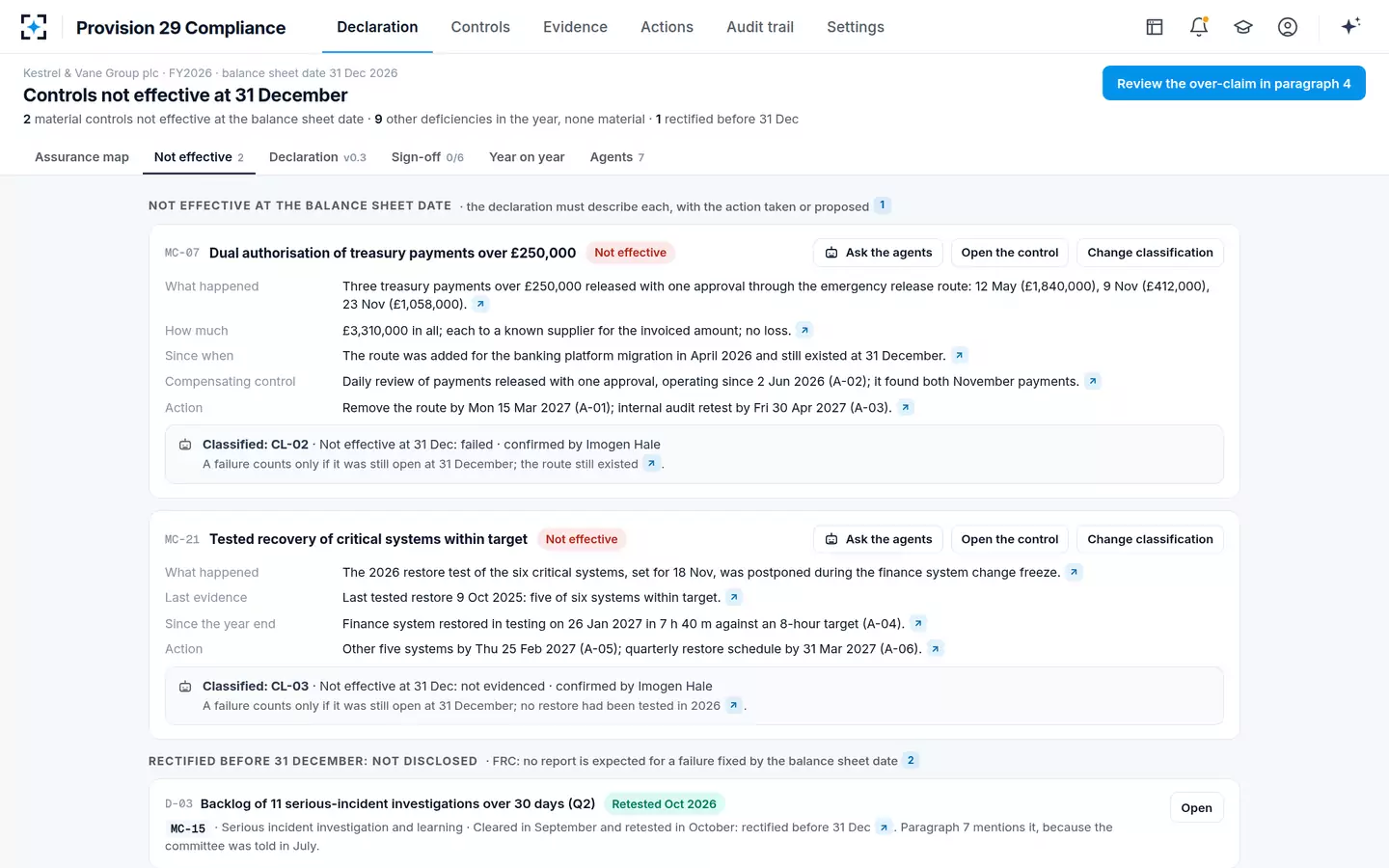Click Review the over-claim in paragraph 4
Image resolution: width=1389 pixels, height=868 pixels.
pyautogui.click(x=1234, y=83)
